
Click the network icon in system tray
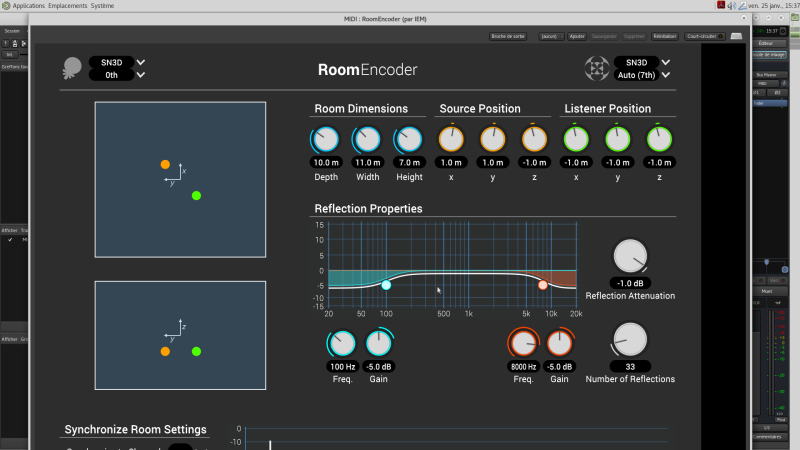(x=742, y=6)
